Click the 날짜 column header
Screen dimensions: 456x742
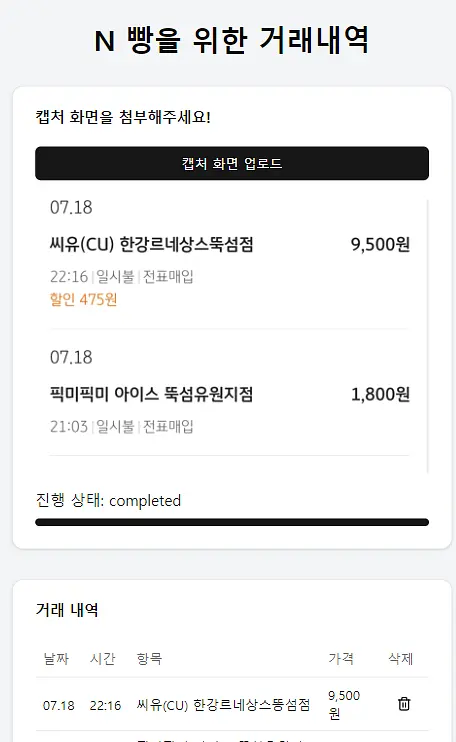click(56, 658)
